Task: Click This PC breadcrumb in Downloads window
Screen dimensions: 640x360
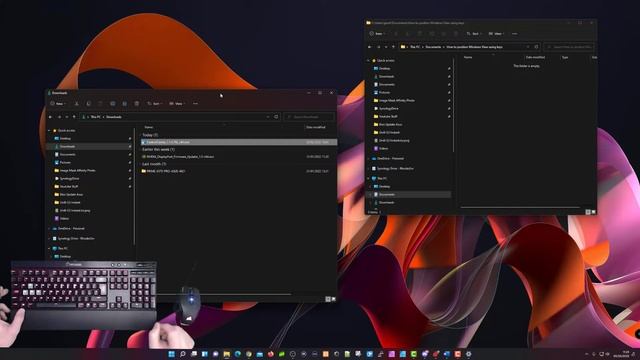Action: tap(96, 117)
